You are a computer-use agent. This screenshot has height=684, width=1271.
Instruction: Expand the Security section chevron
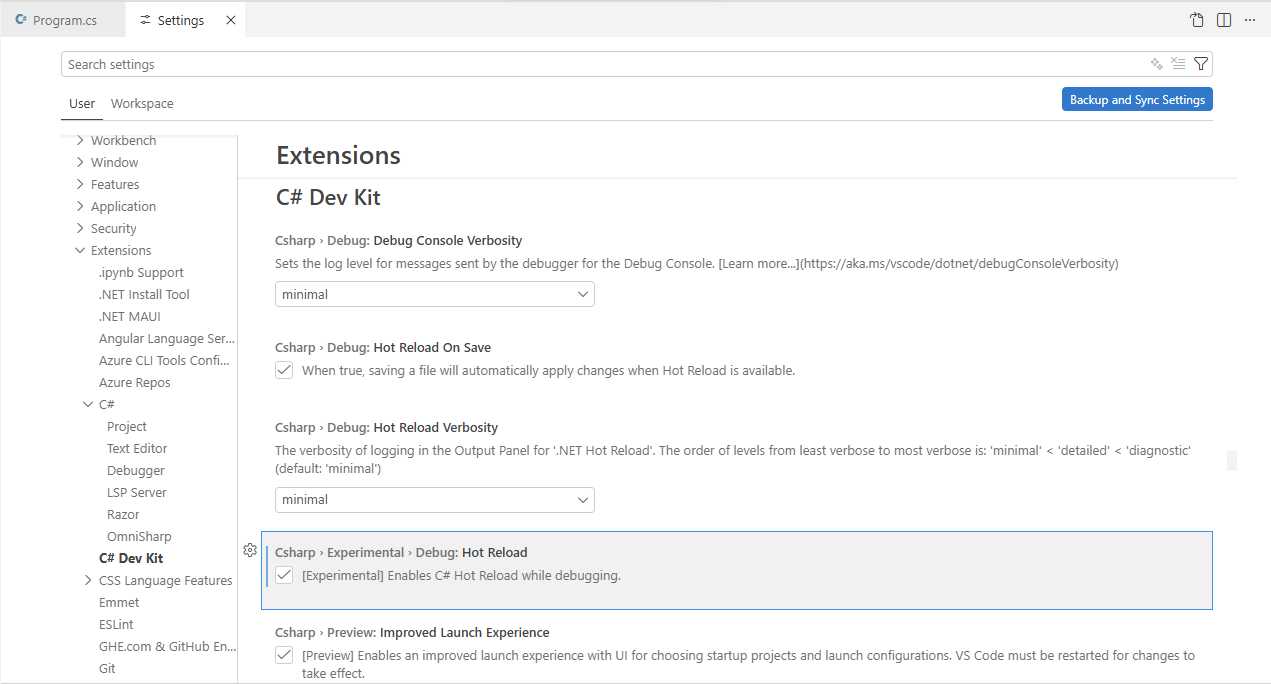pos(80,228)
